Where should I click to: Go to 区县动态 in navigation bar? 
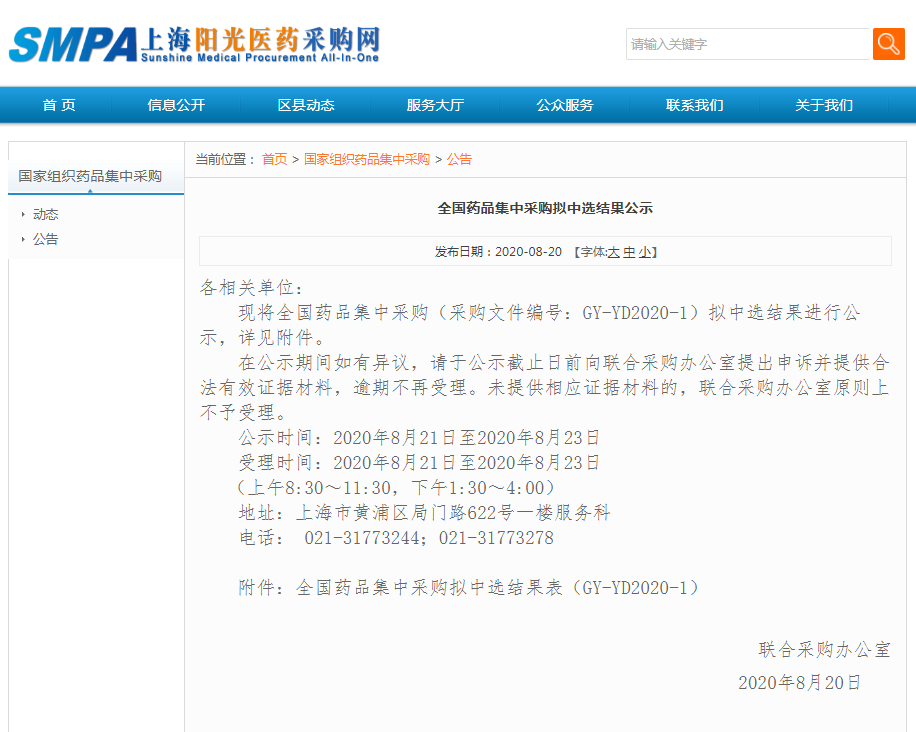[x=306, y=105]
